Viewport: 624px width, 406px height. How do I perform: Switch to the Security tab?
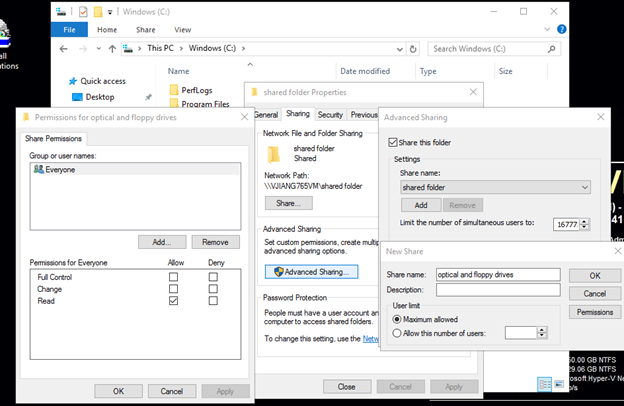point(330,115)
